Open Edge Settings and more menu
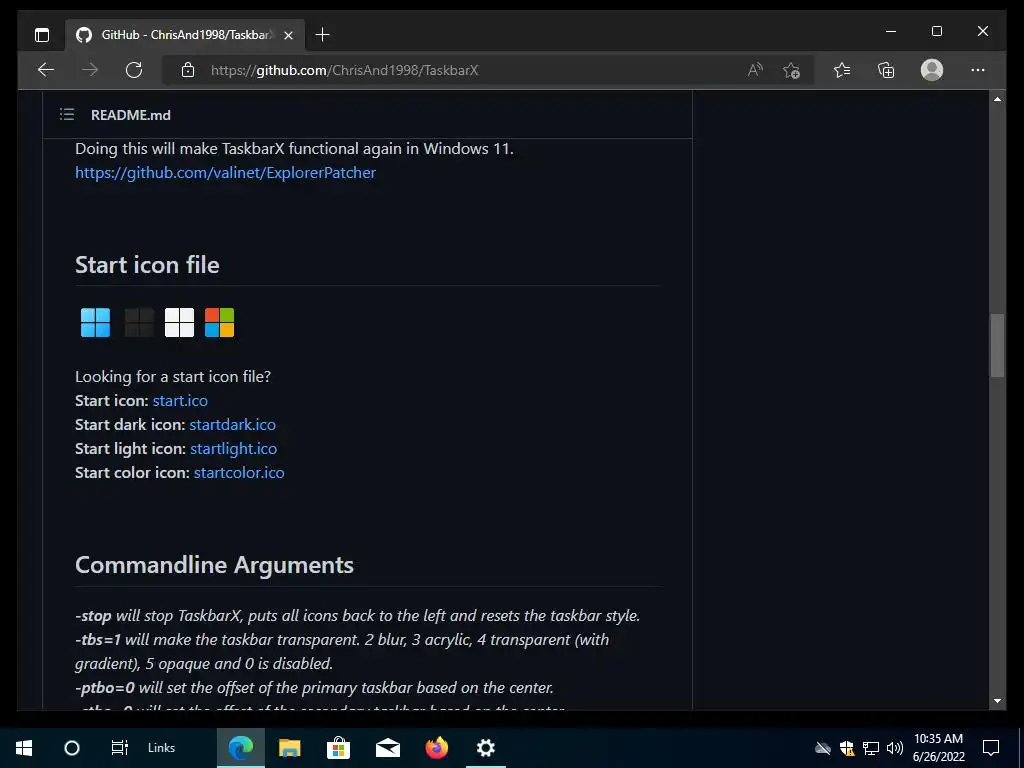 coord(978,70)
